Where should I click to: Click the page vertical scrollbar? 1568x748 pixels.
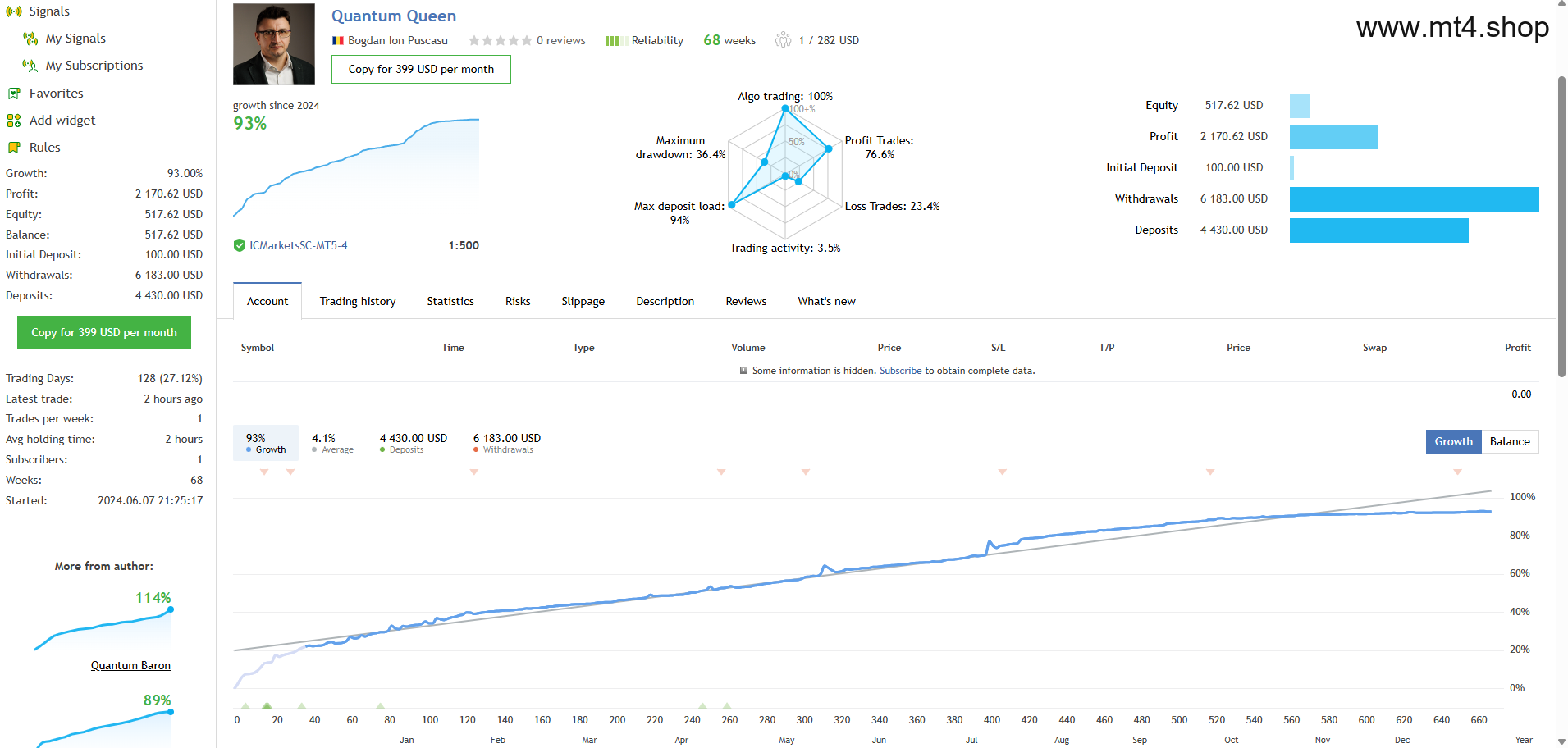click(1561, 227)
